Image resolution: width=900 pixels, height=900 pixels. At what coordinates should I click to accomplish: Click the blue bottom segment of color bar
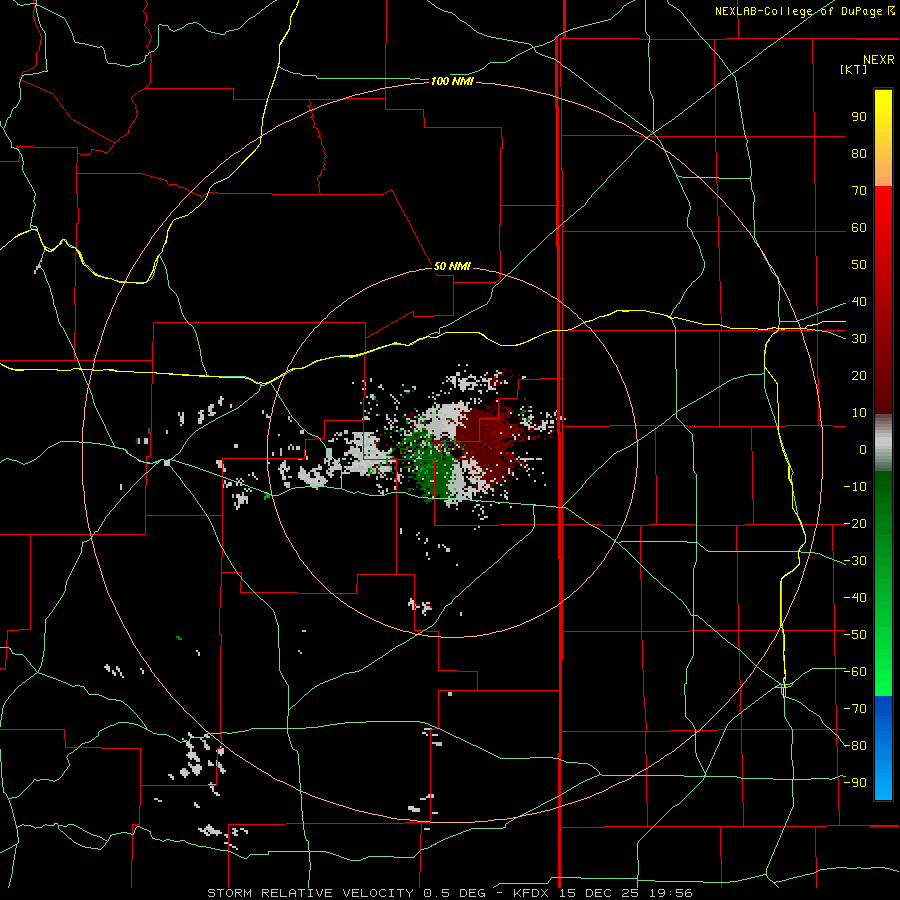883,748
